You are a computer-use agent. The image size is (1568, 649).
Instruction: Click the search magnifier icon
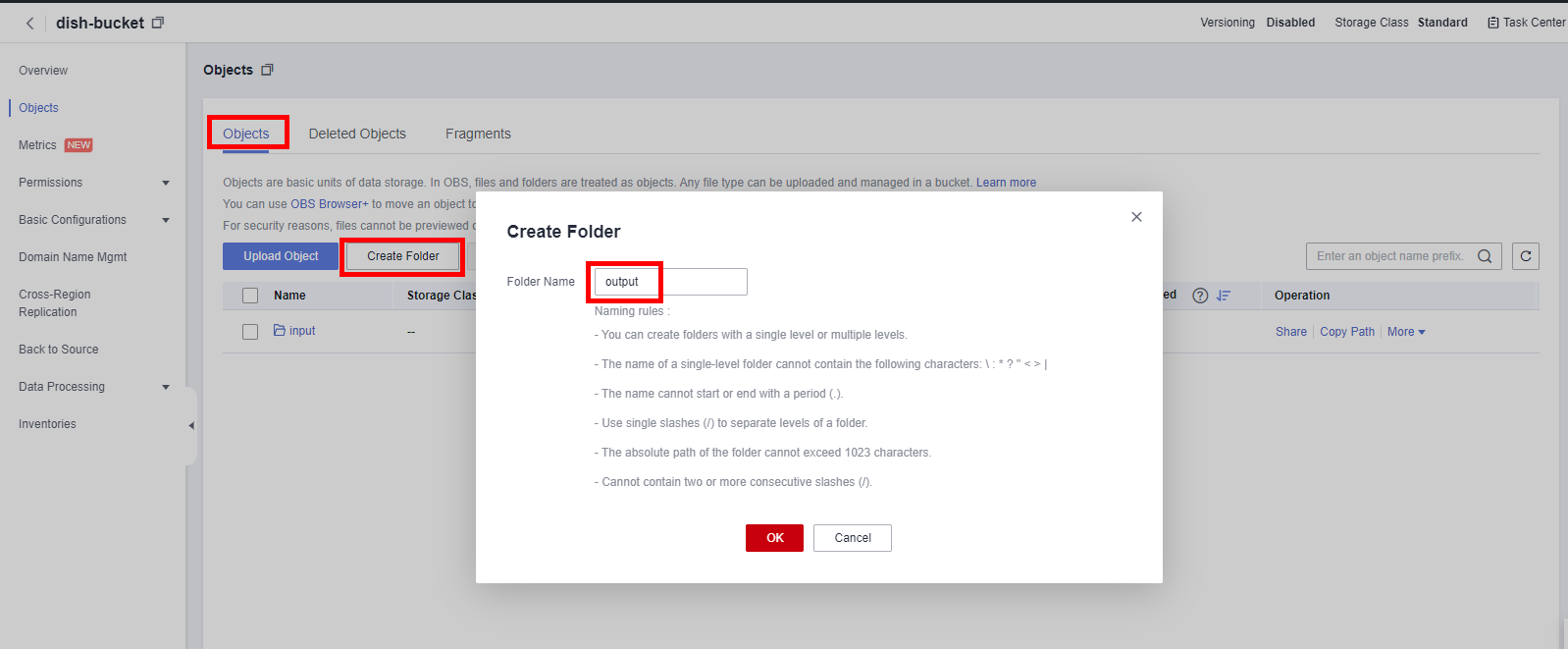pyautogui.click(x=1485, y=256)
